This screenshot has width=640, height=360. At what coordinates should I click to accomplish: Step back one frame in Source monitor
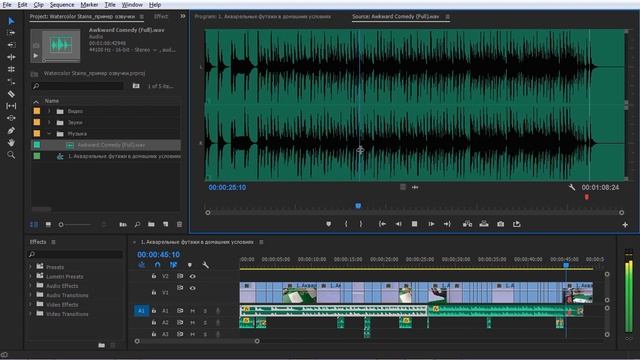coord(398,224)
